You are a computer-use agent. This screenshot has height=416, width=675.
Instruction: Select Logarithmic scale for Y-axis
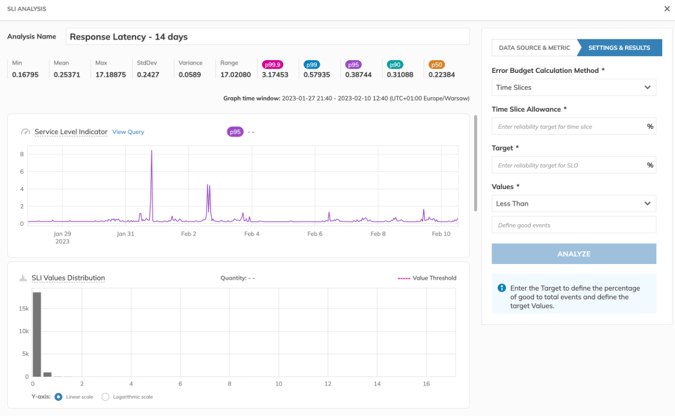[106, 397]
